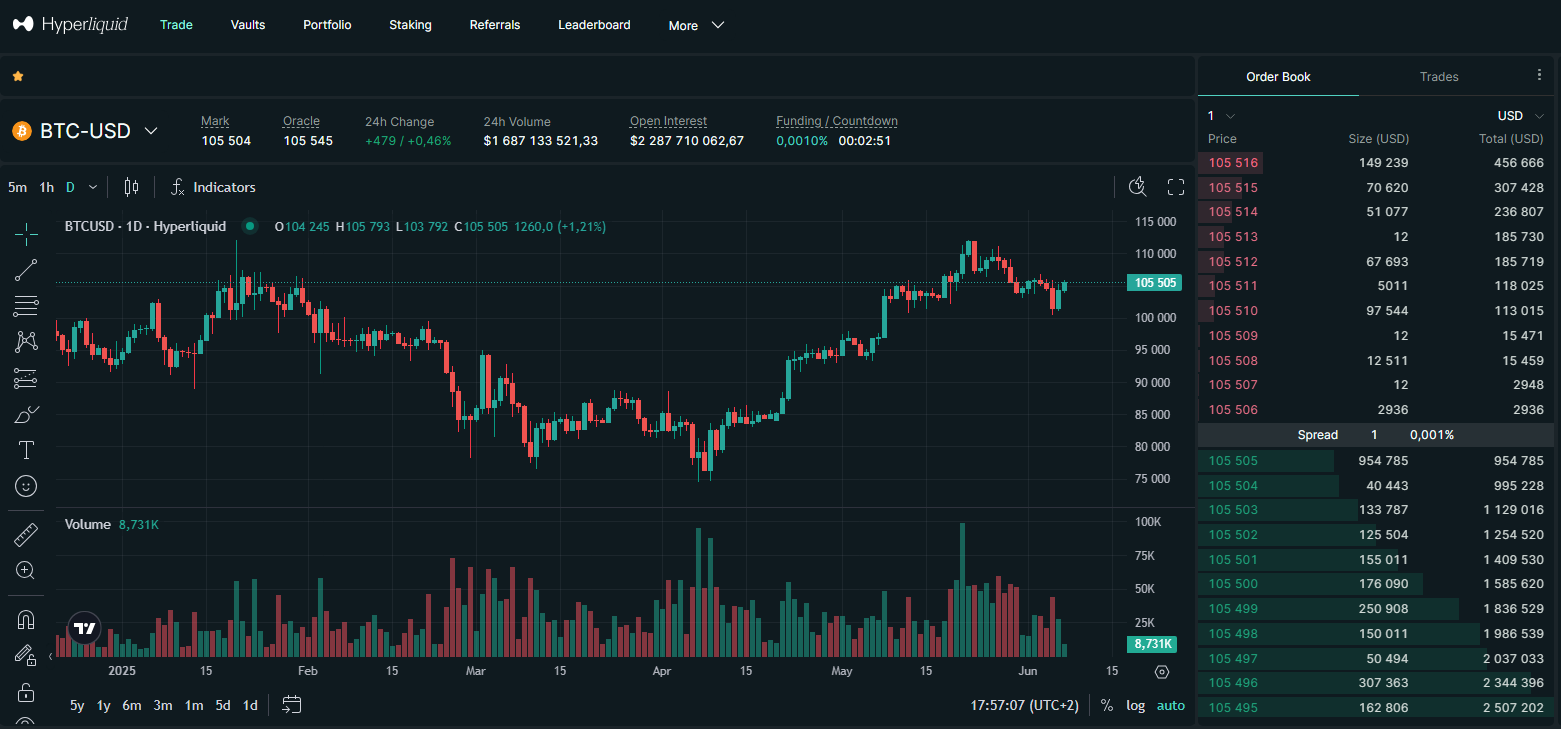Image resolution: width=1561 pixels, height=729 pixels.
Task: Toggle lock all drawings padlock
Action: tap(27, 692)
